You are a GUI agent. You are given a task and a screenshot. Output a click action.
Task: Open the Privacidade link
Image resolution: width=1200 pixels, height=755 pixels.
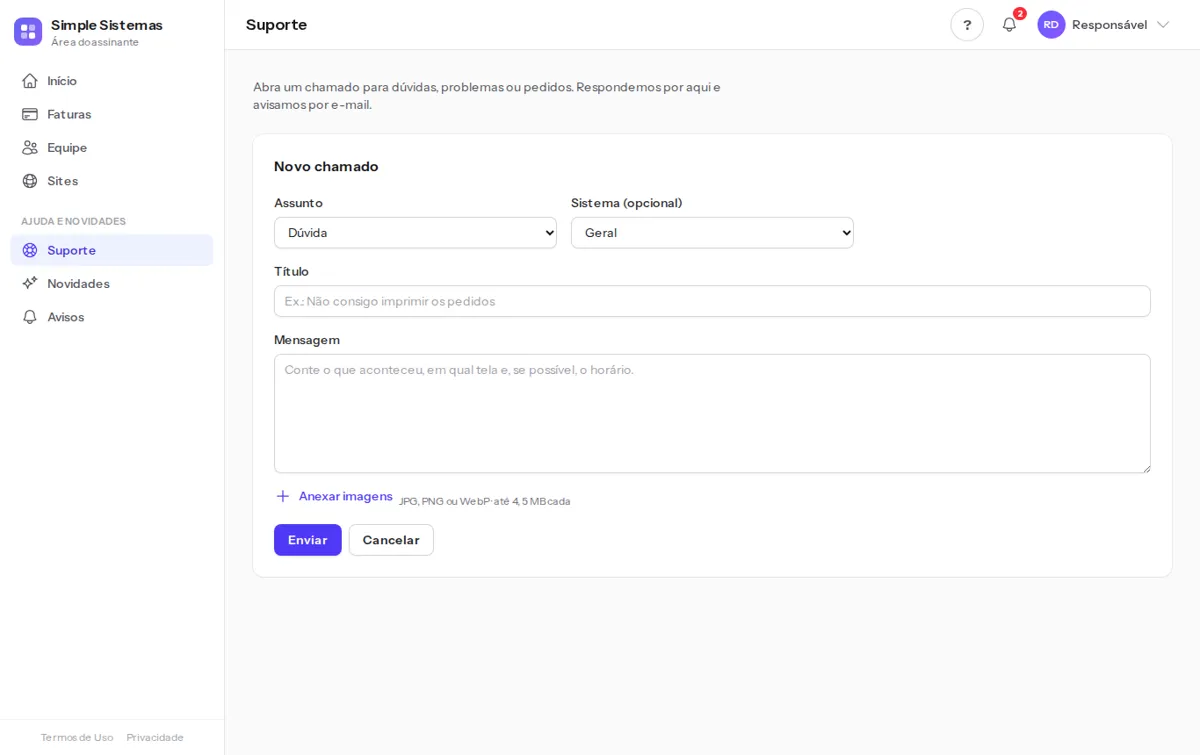(x=155, y=737)
